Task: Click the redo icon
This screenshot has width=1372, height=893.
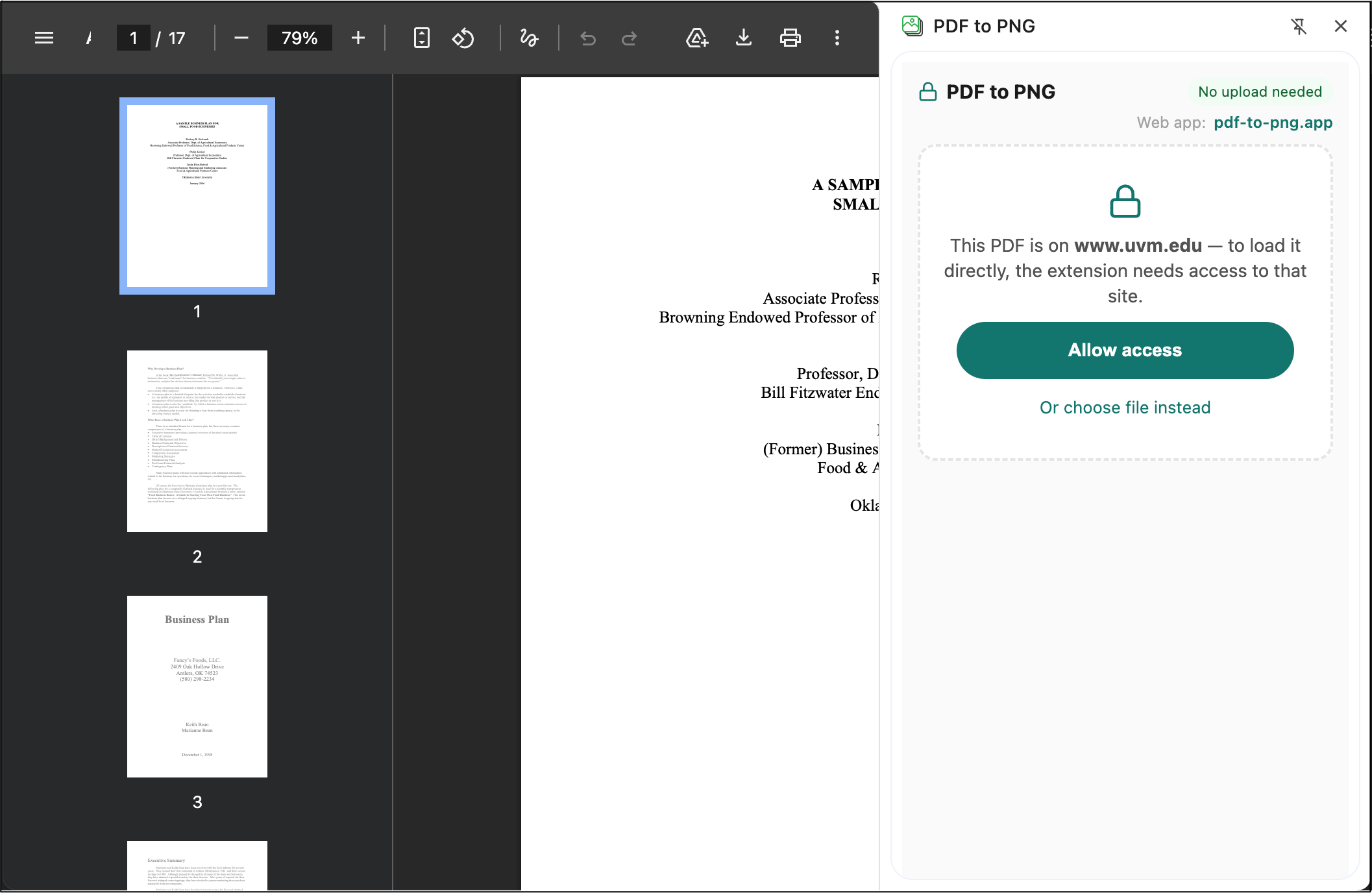Action: (629, 38)
